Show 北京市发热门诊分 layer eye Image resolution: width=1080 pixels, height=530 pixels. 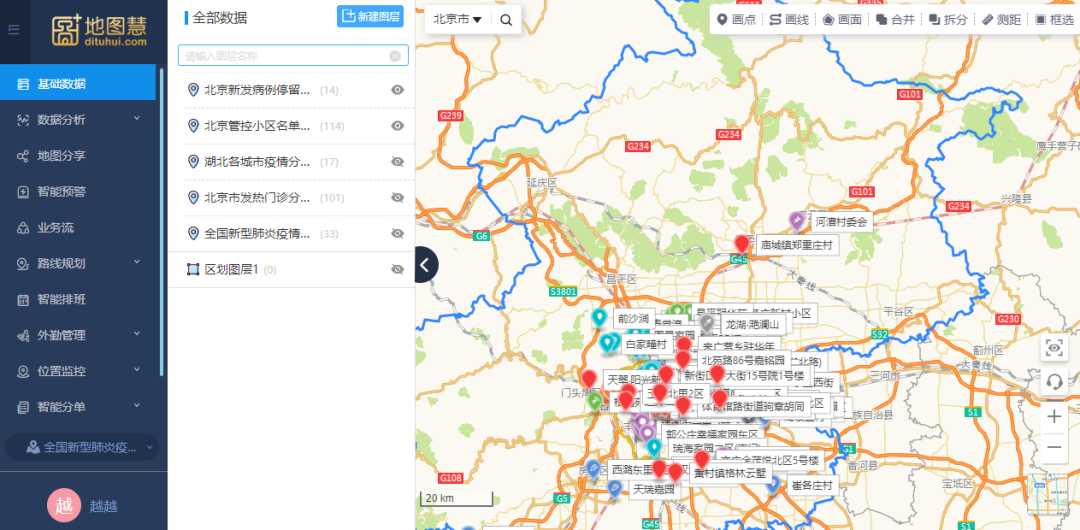(397, 198)
